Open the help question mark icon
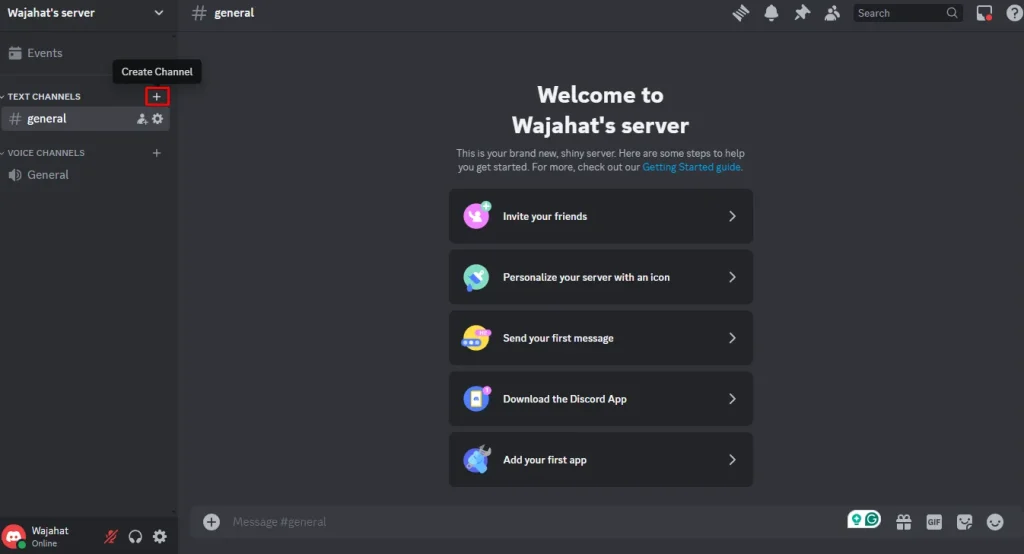 [x=1014, y=13]
